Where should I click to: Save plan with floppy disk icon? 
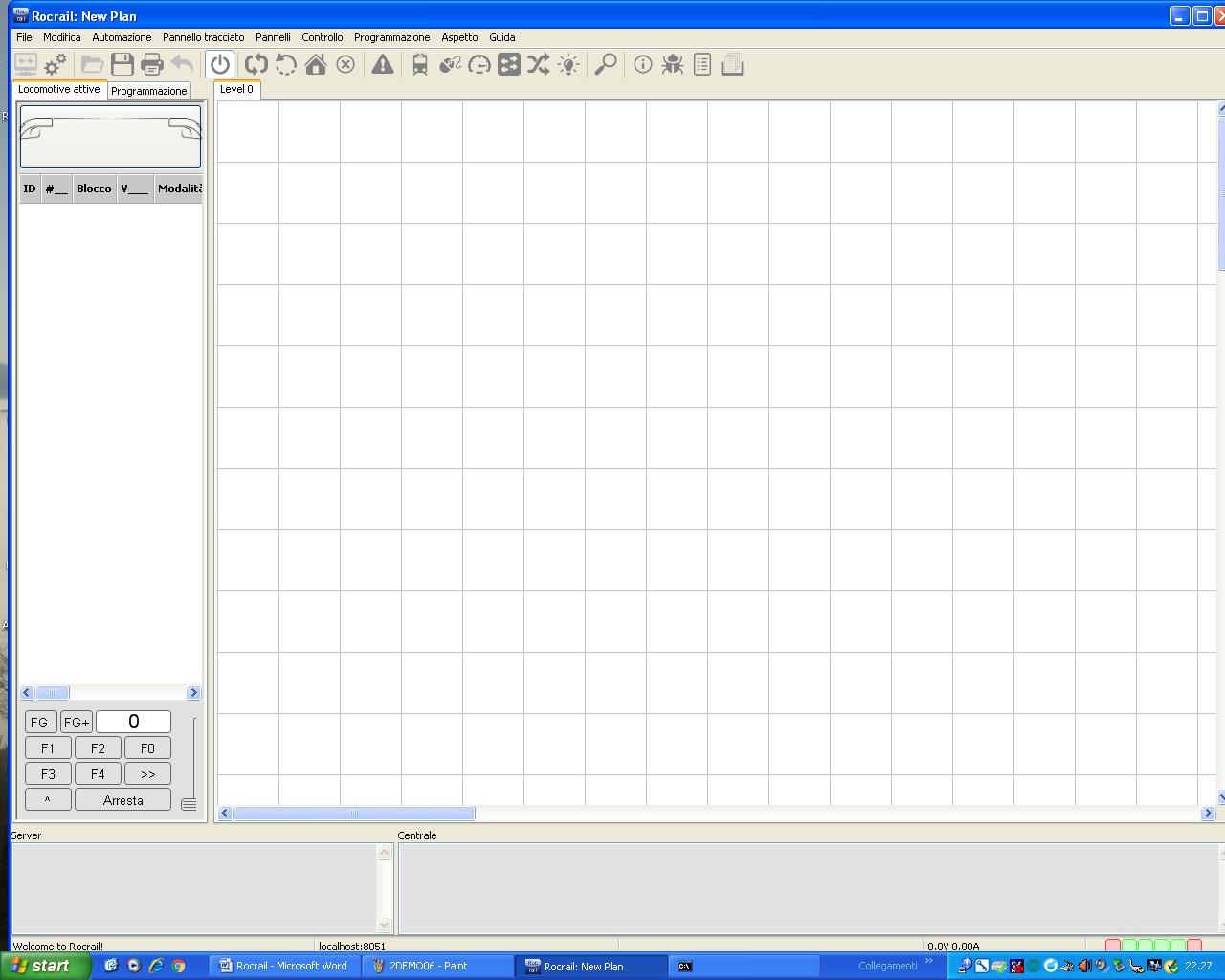pyautogui.click(x=122, y=65)
